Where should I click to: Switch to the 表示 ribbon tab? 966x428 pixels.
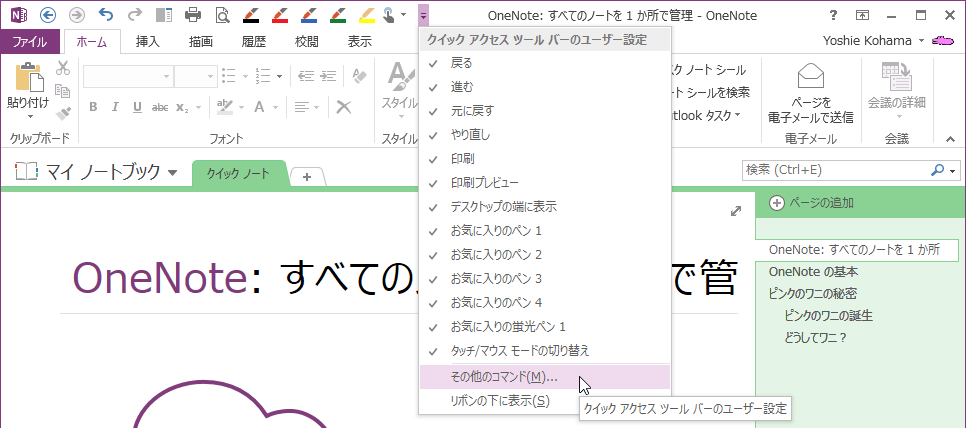[x=360, y=42]
